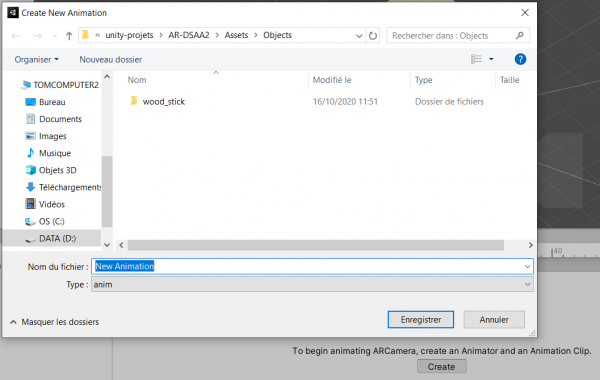Select Téléchargements in the sidebar
This screenshot has width=600, height=380.
[64, 187]
